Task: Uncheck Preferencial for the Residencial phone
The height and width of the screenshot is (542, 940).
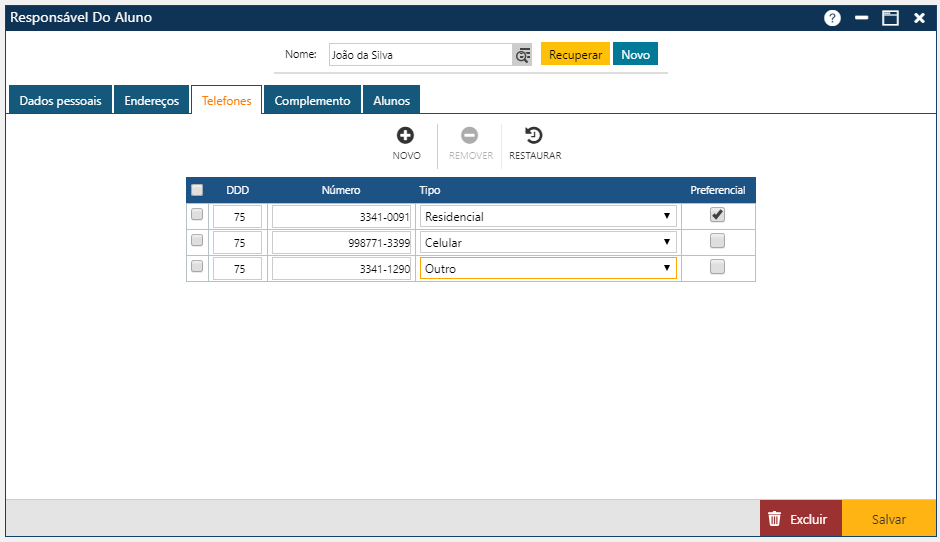Action: 717,215
